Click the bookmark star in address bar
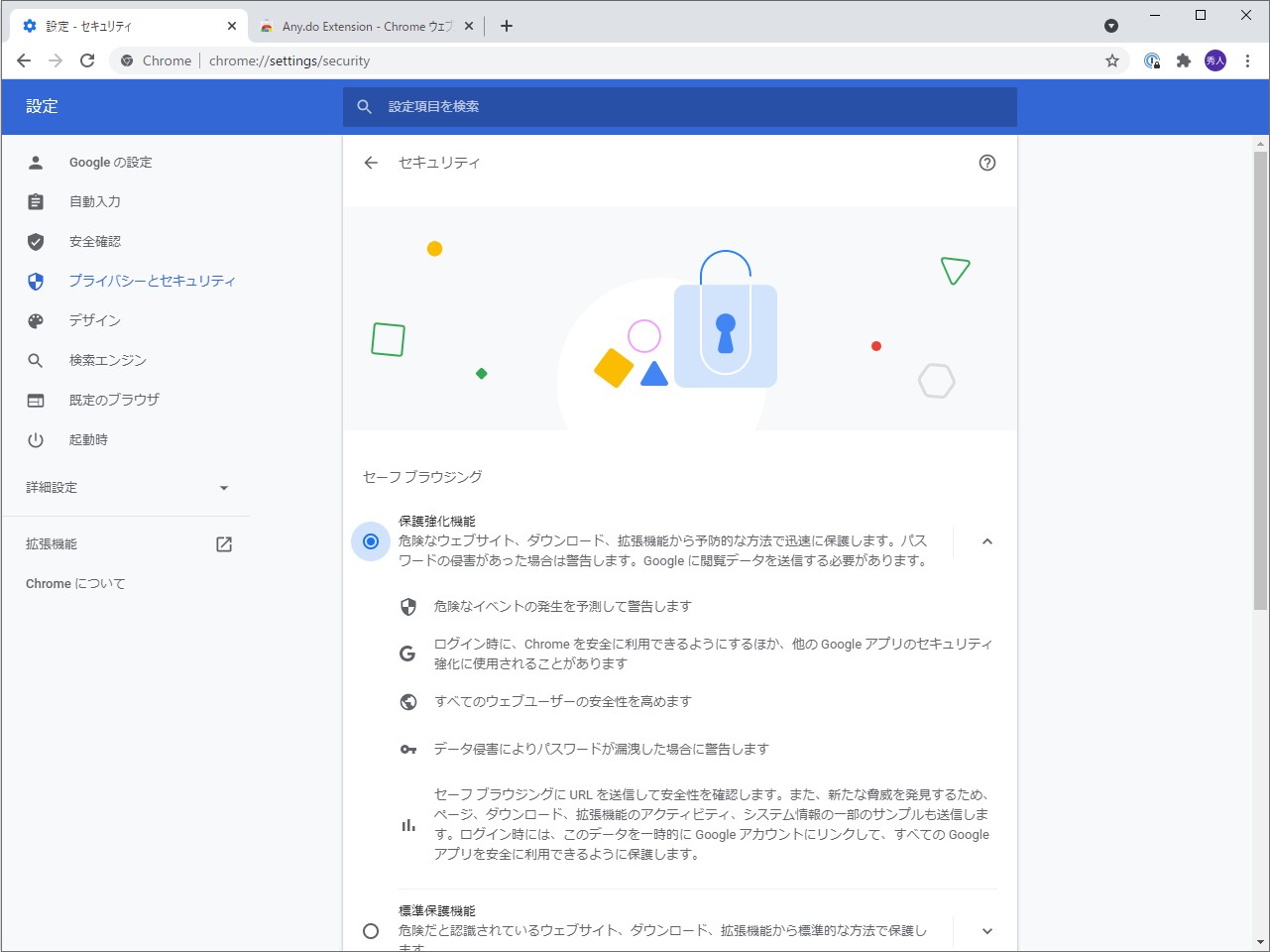The image size is (1270, 952). coord(1111,60)
